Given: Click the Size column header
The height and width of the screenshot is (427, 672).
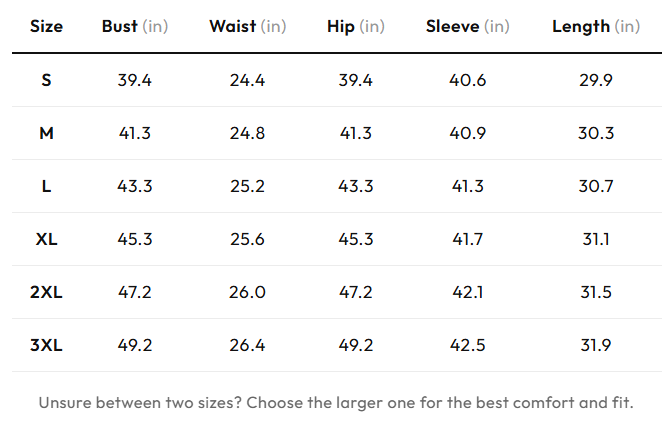Looking at the screenshot, I should click(x=46, y=27).
